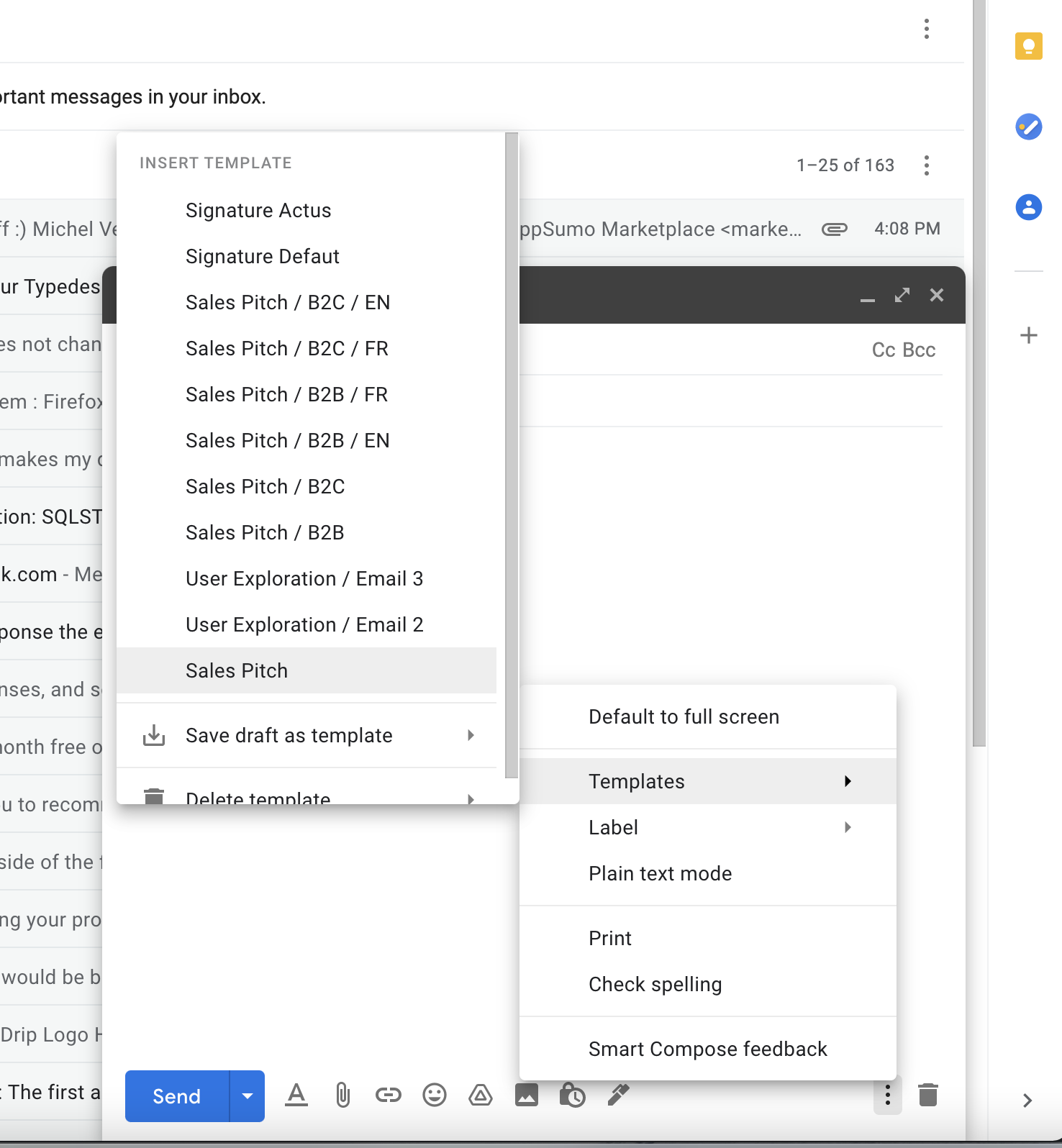Insert the Sales Pitch / B2C / EN template
Screen dimensions: 1062x1148
pos(288,302)
